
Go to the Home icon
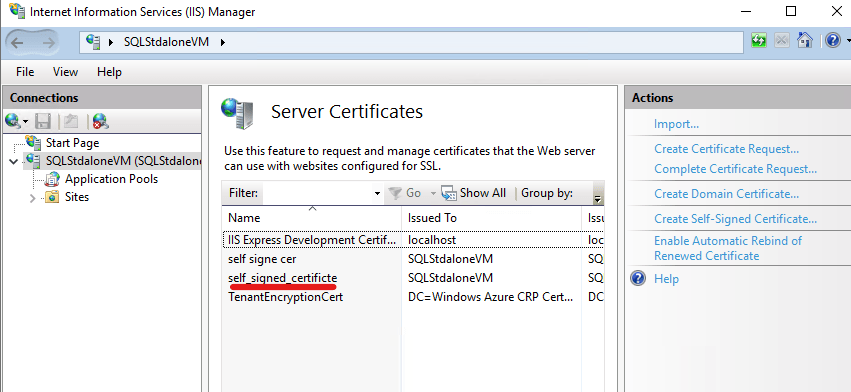click(x=805, y=41)
